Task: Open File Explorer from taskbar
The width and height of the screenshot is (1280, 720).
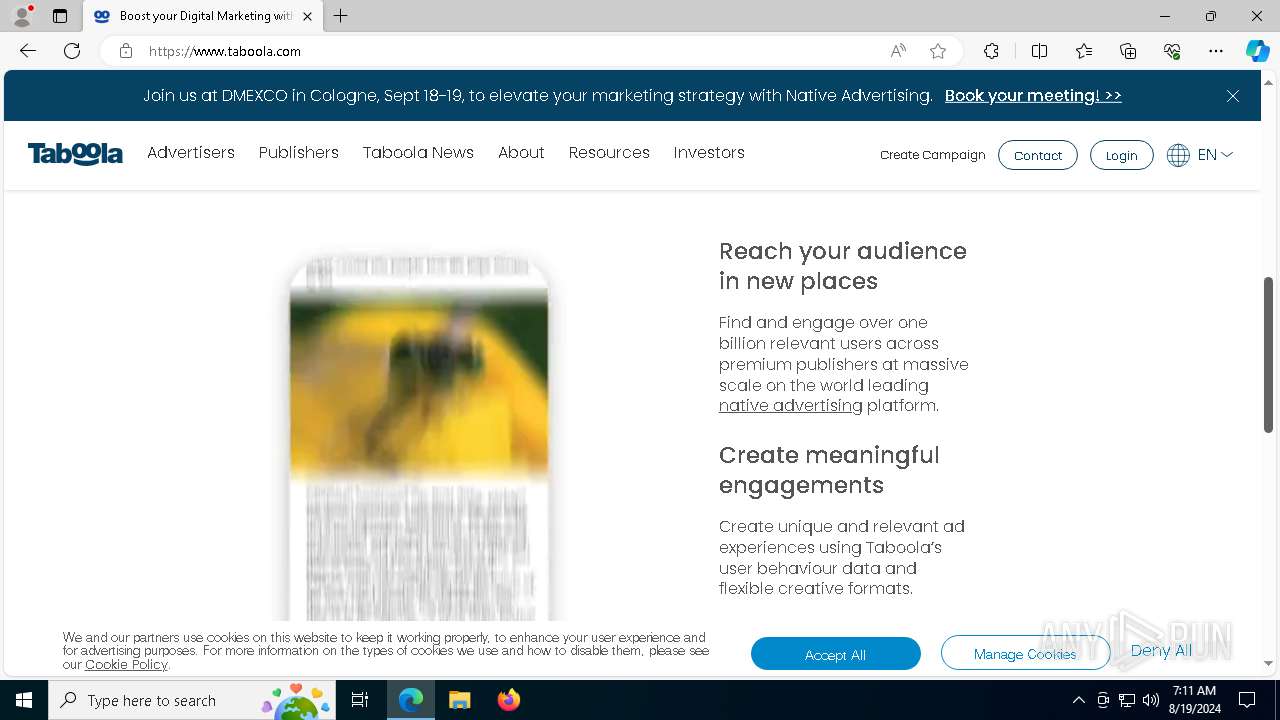Action: 459,700
